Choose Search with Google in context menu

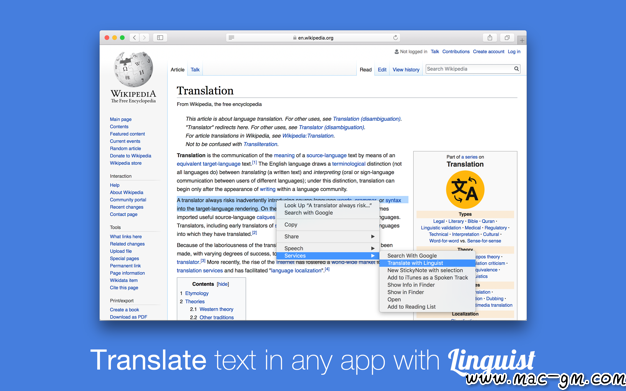327,212
